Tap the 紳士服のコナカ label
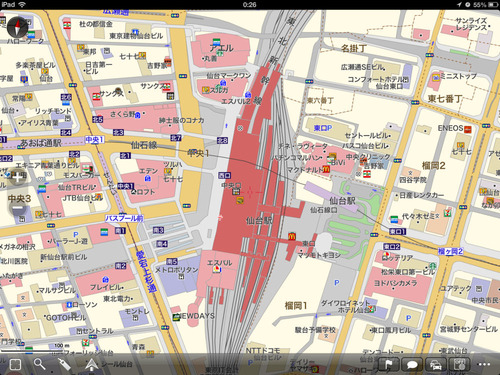The width and height of the screenshot is (500, 375). 181,120
